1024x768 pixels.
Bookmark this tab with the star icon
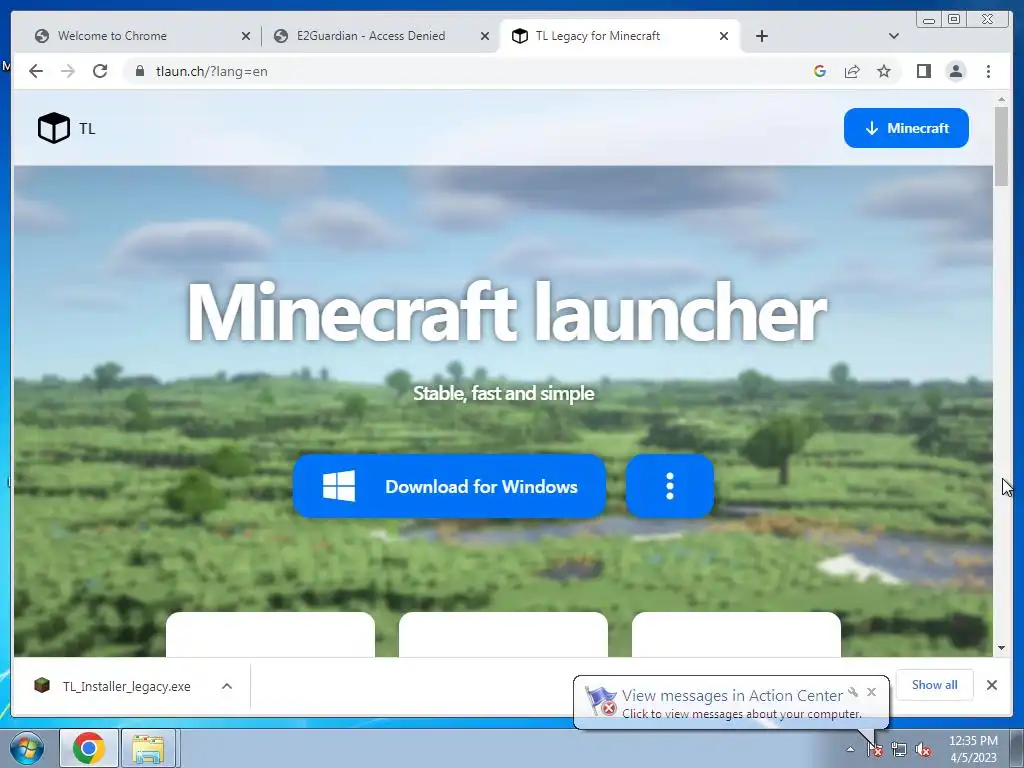pyautogui.click(x=884, y=71)
